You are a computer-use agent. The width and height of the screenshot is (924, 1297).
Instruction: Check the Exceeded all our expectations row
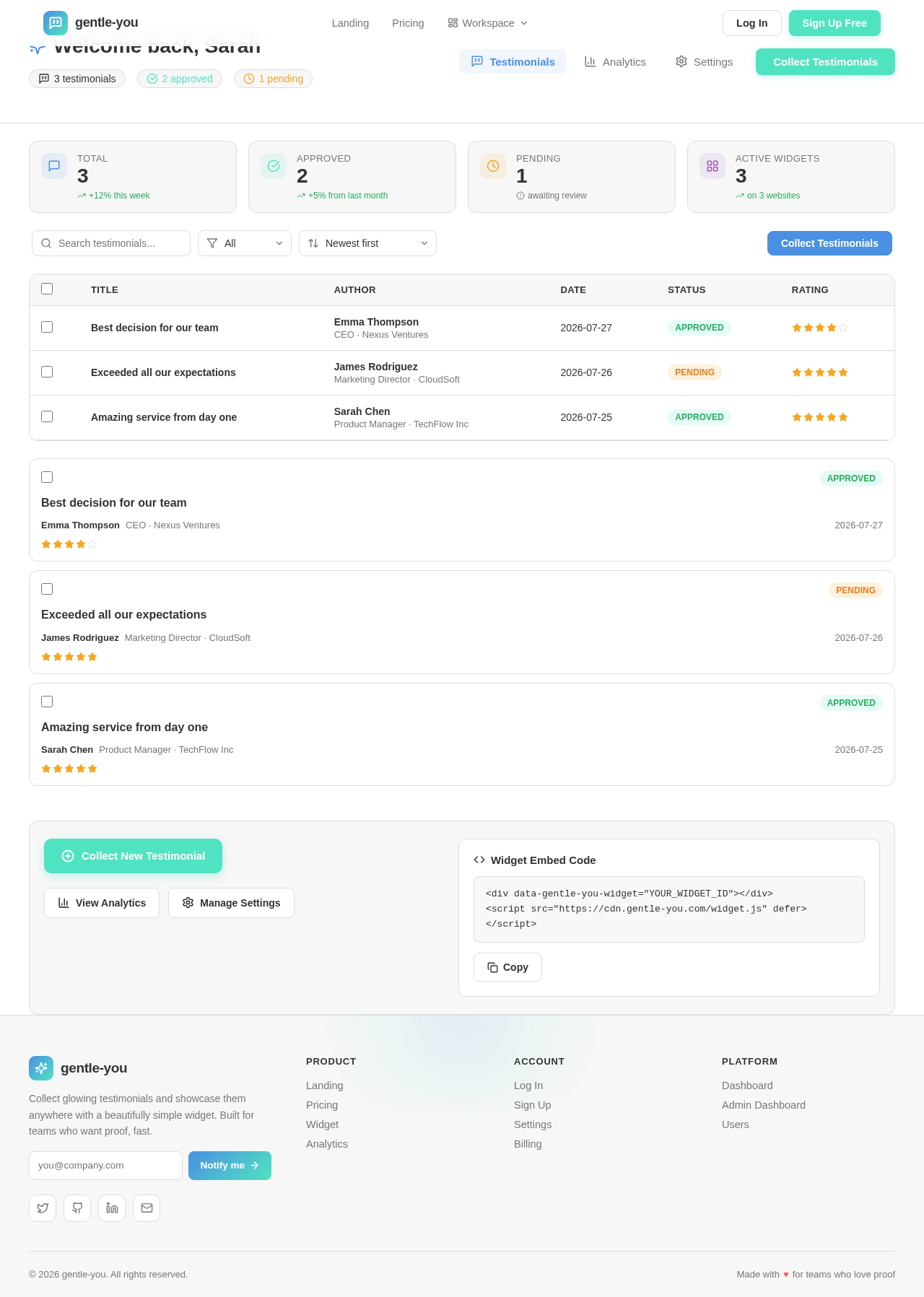point(47,372)
